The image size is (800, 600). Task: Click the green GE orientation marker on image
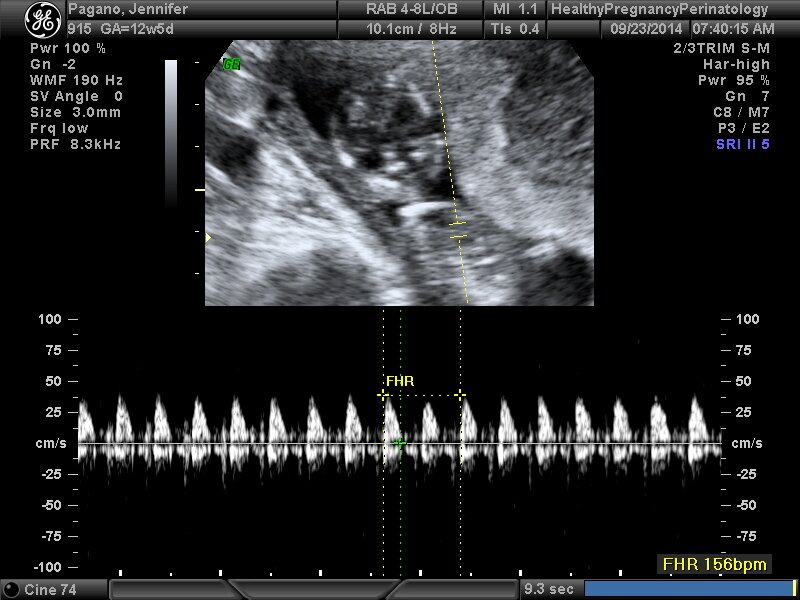232,63
